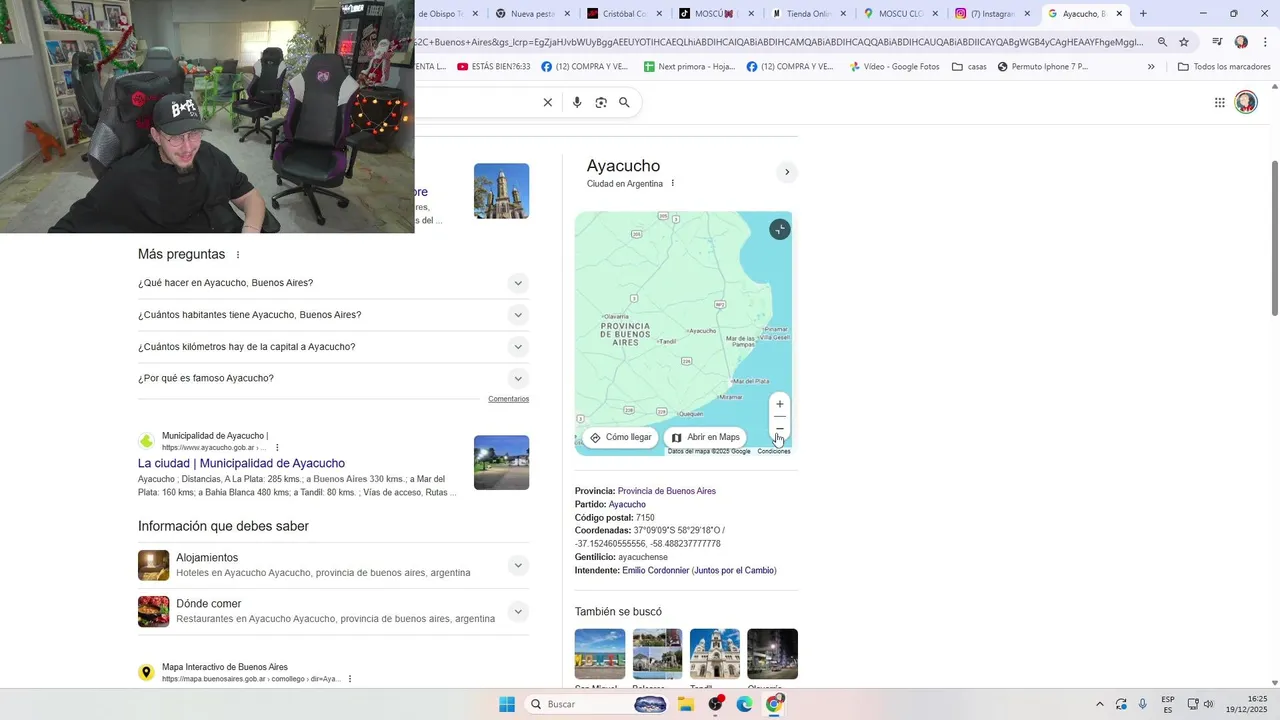Open the ESTÁS BIEN?6:33 bookmark

493,67
